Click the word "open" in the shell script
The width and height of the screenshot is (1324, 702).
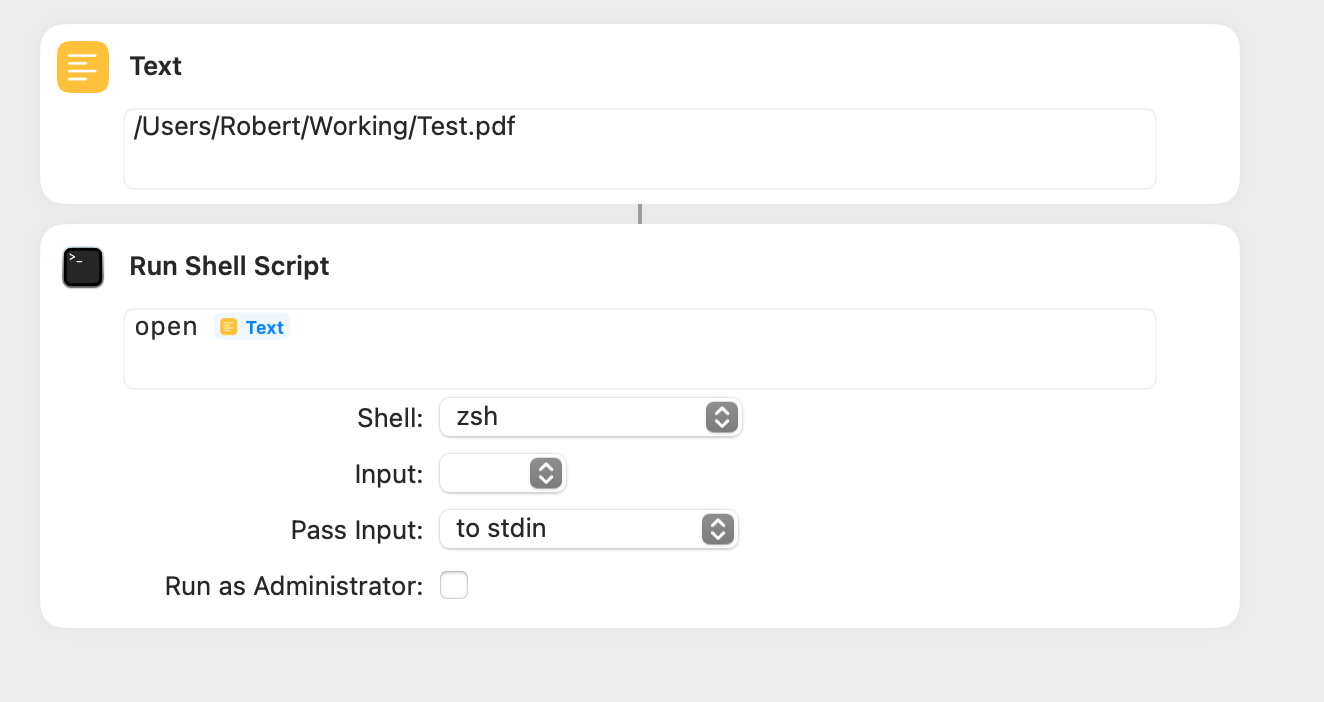point(166,328)
